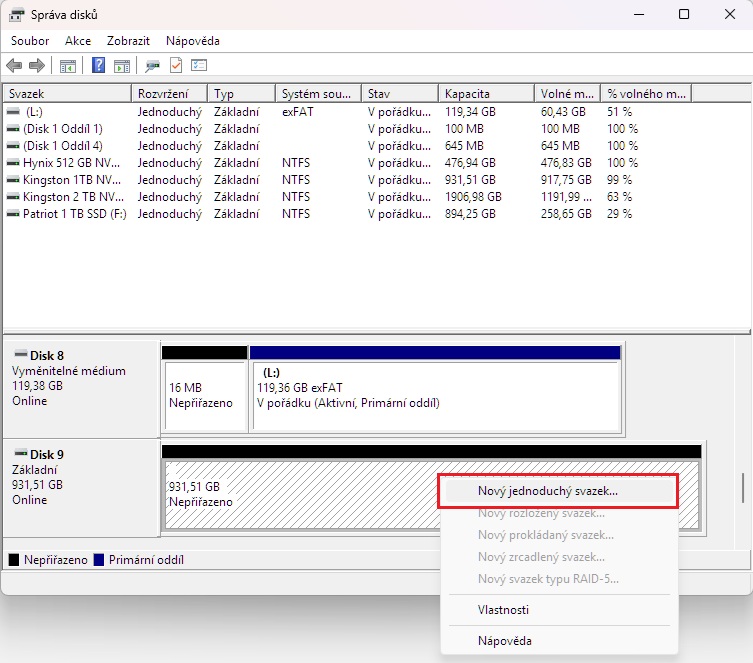Click the checkmark document toolbar icon
This screenshot has height=663, width=753.
[x=176, y=65]
